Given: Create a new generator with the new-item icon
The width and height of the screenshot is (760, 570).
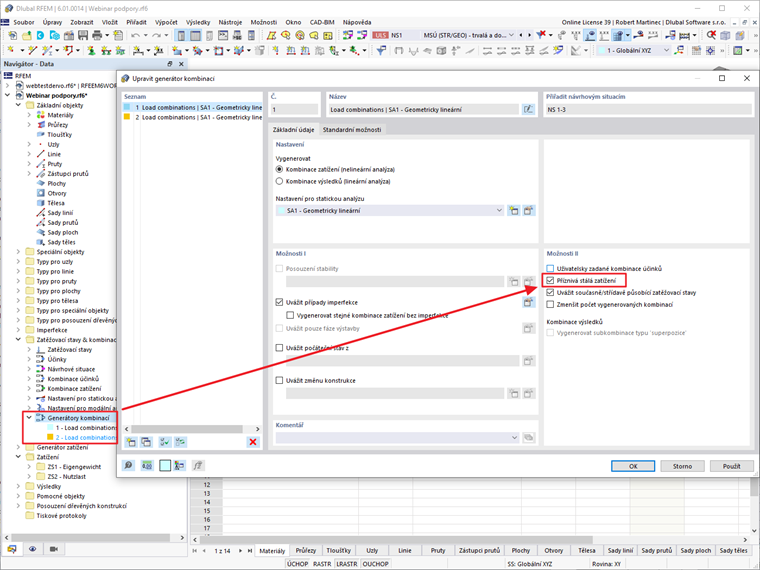Looking at the screenshot, I should pyautogui.click(x=131, y=442).
